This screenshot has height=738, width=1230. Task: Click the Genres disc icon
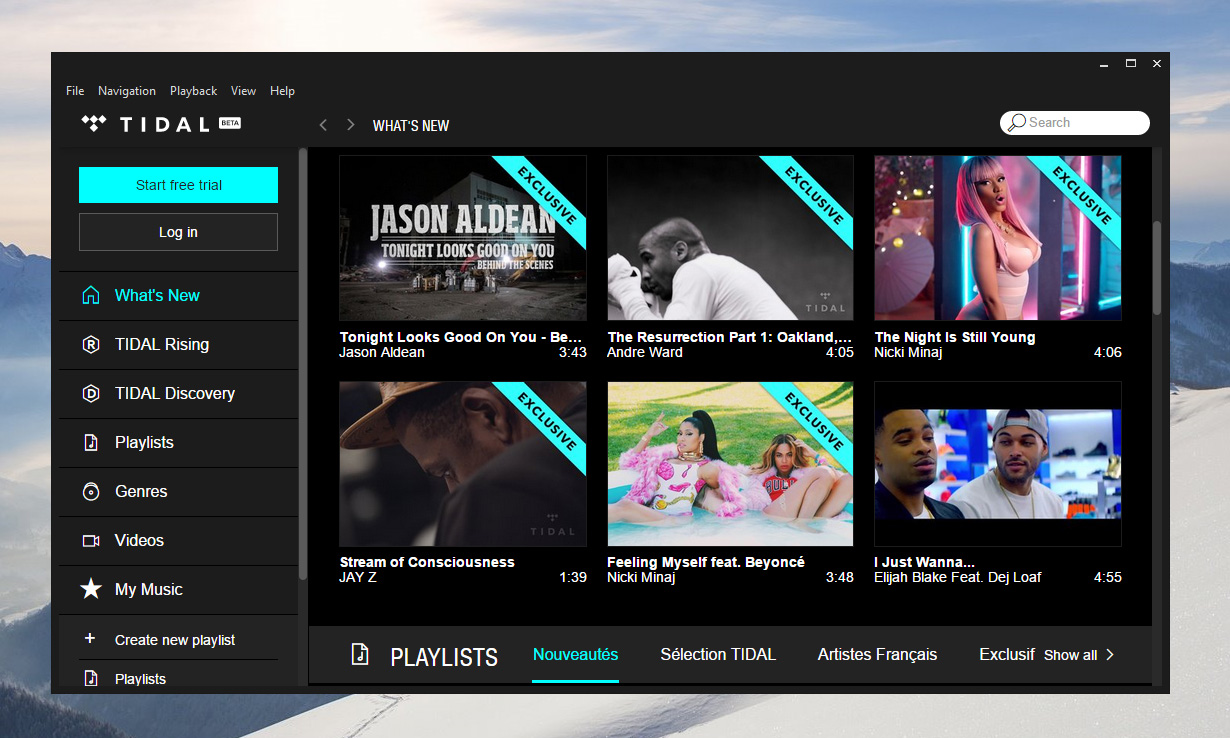(91, 492)
